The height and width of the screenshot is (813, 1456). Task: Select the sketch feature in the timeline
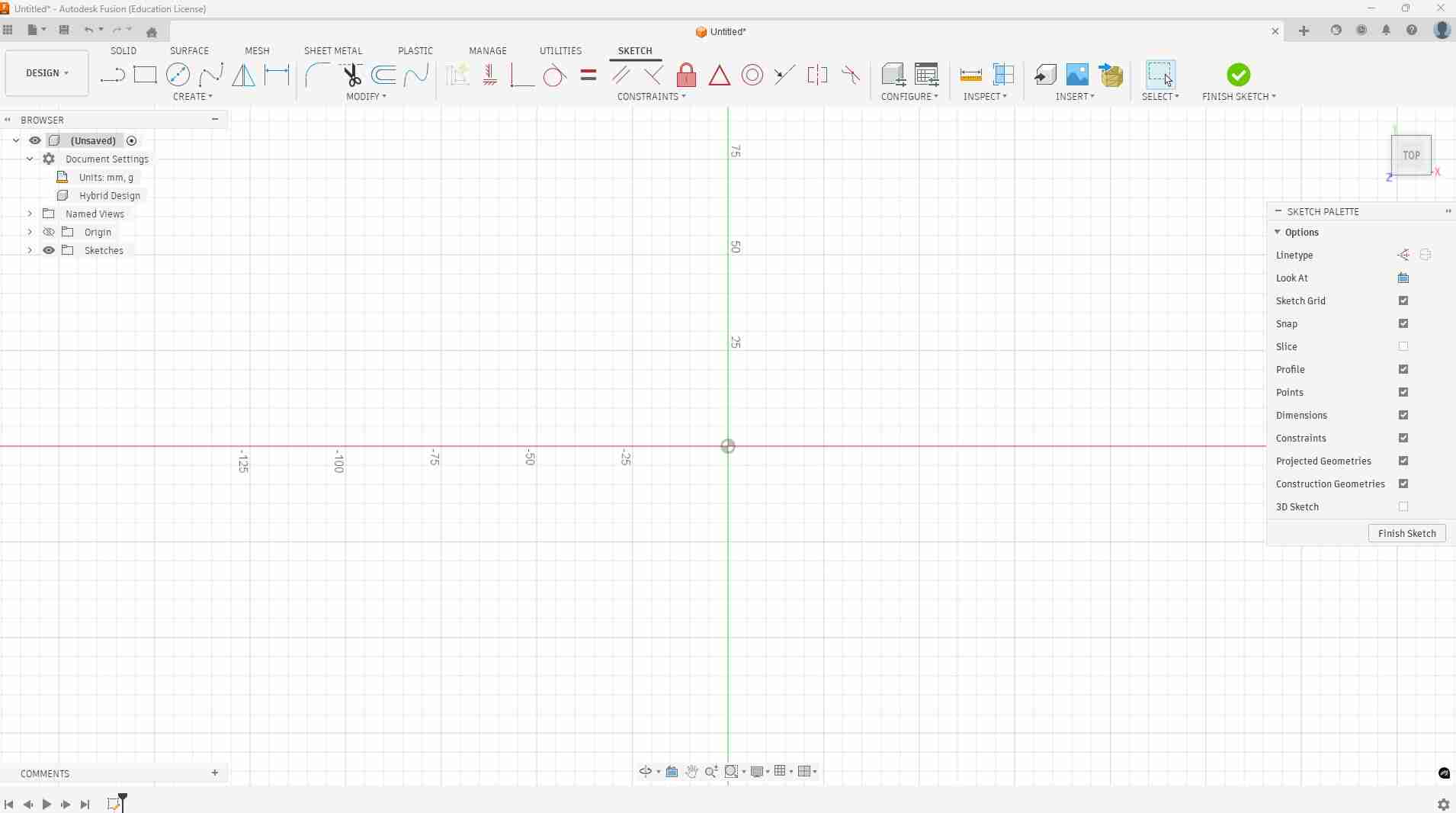[114, 805]
